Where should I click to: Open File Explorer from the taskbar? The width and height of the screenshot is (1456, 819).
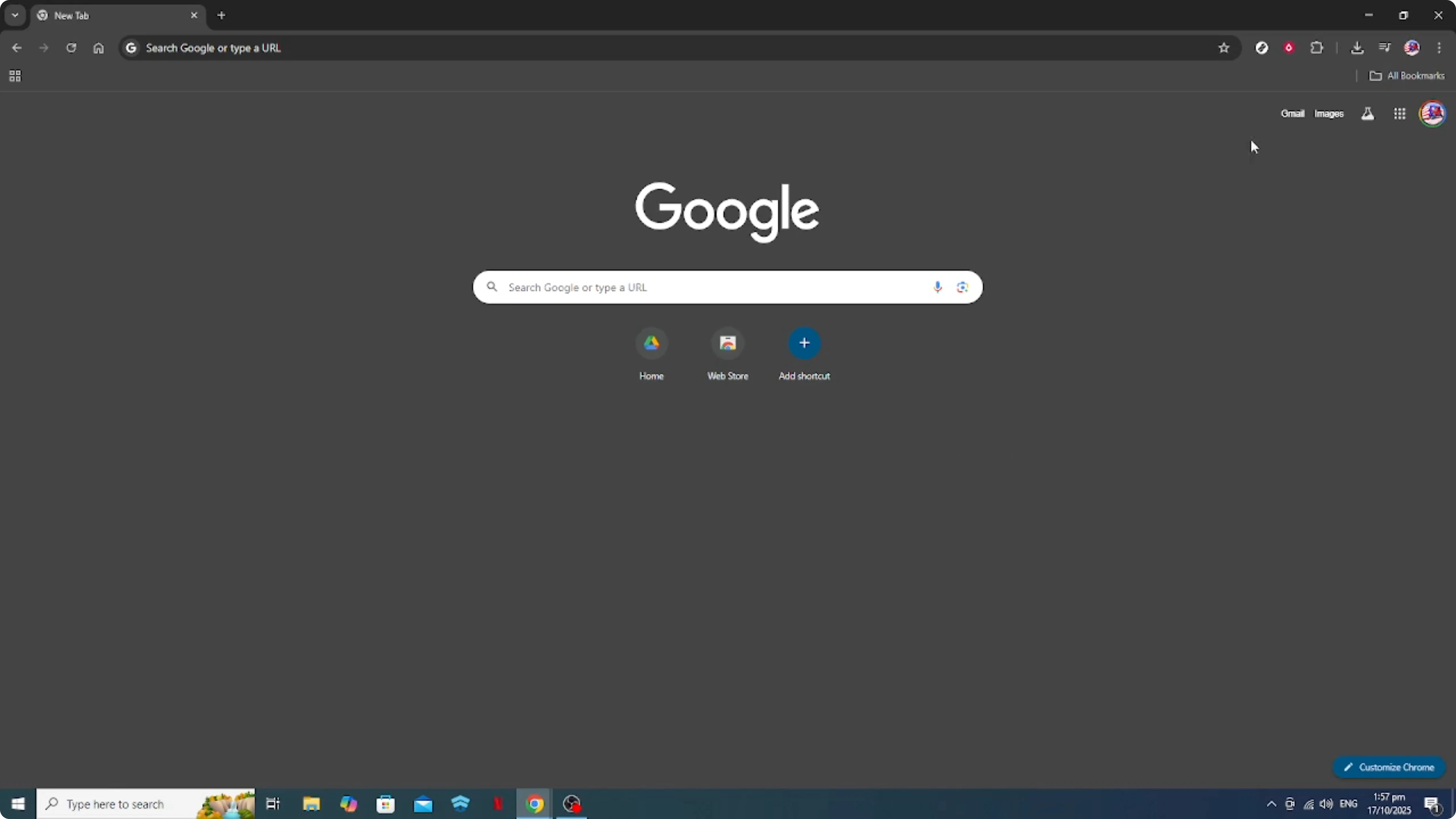(311, 804)
